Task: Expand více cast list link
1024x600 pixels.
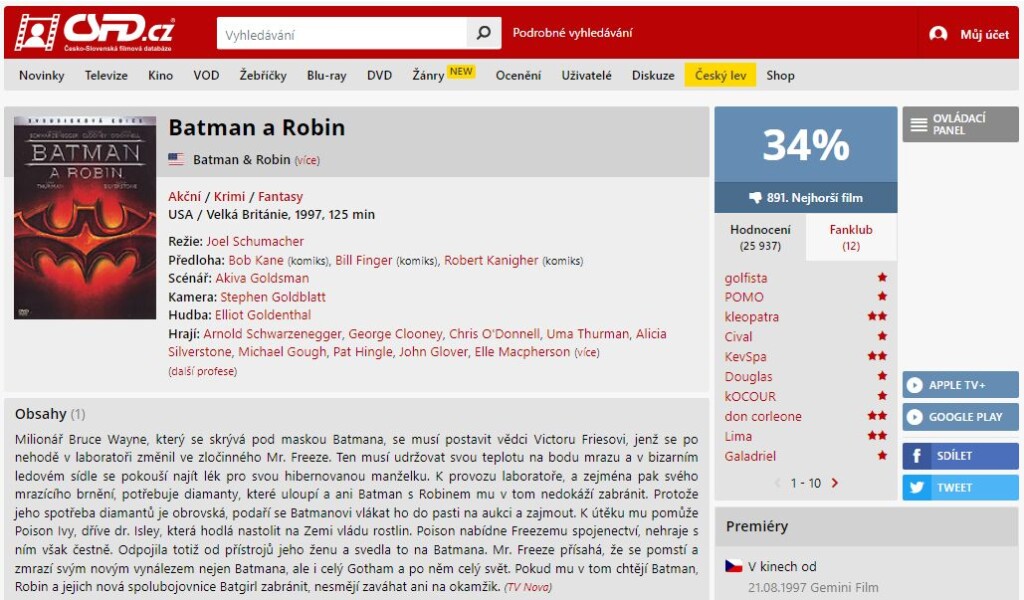Action: tap(586, 353)
